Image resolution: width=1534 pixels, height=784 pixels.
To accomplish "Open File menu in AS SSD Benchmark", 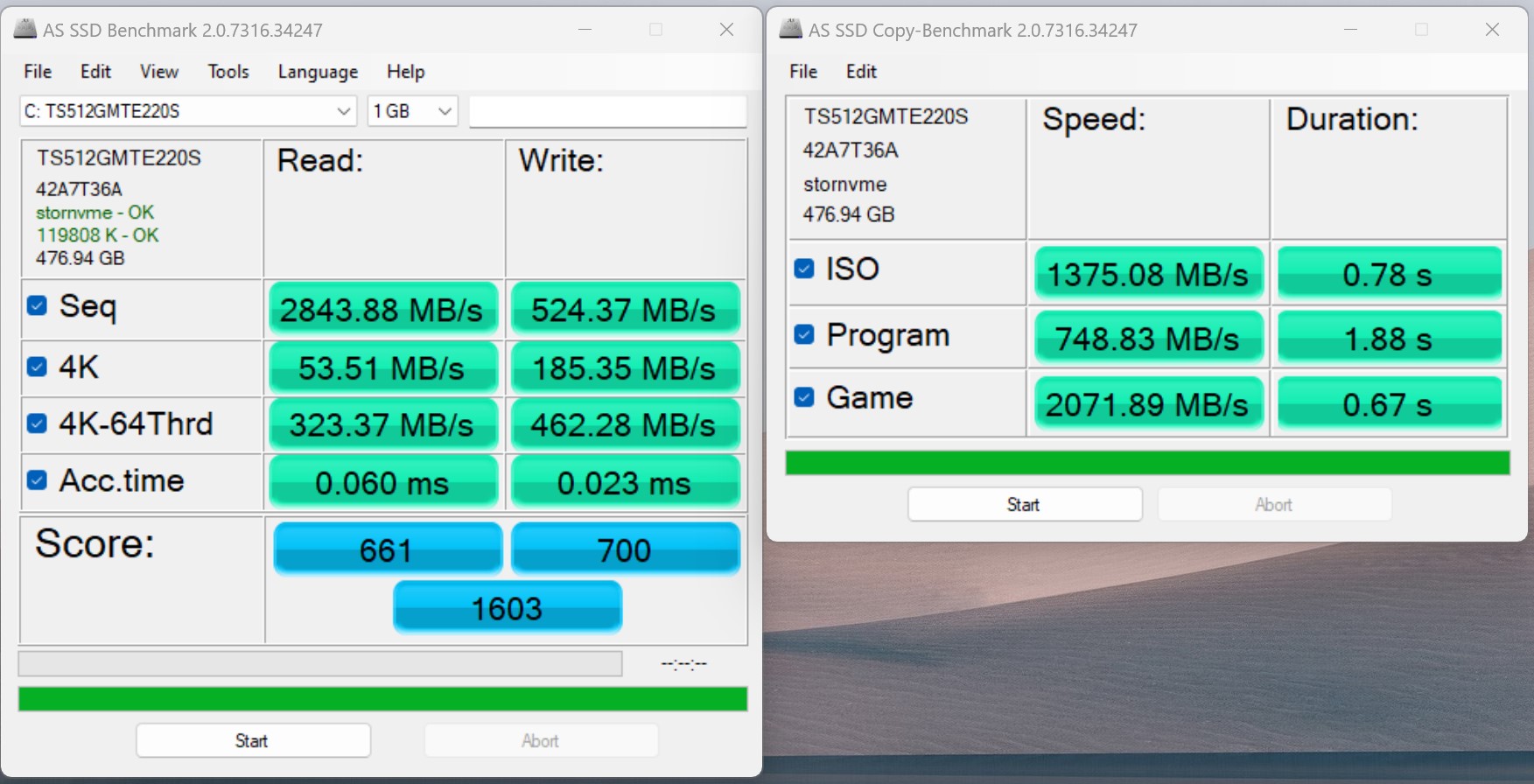I will [38, 72].
